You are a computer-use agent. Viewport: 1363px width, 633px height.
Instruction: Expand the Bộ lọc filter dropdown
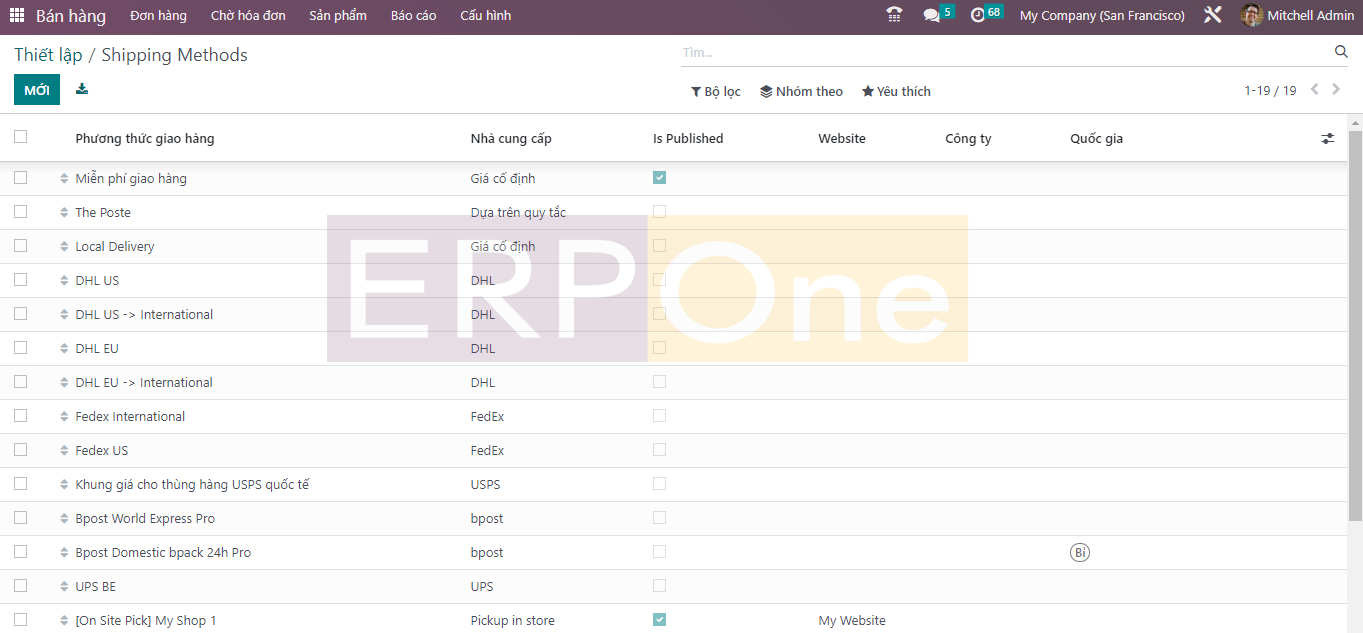point(715,91)
